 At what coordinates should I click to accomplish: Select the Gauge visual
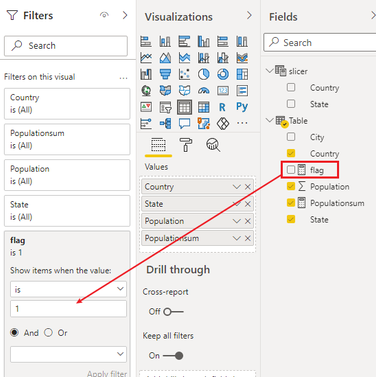tap(204, 90)
